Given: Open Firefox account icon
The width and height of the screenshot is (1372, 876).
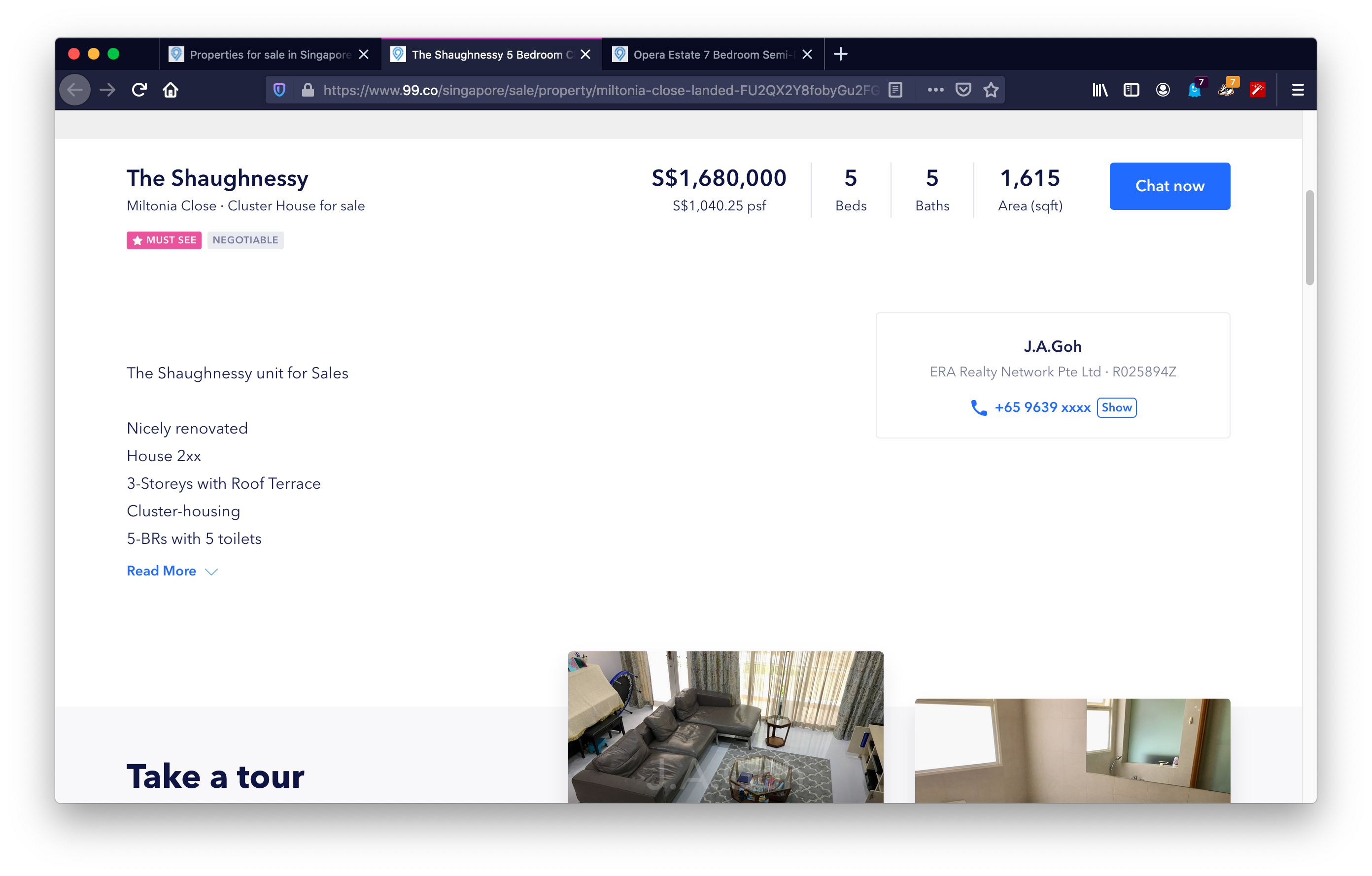Looking at the screenshot, I should point(1163,90).
